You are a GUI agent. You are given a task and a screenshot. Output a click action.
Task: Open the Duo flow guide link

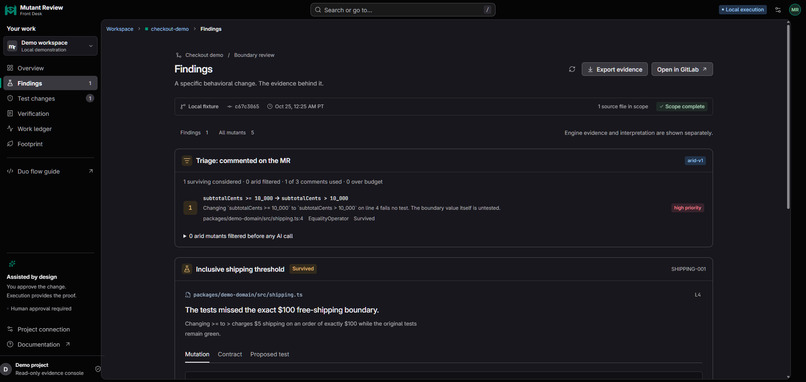[x=50, y=171]
